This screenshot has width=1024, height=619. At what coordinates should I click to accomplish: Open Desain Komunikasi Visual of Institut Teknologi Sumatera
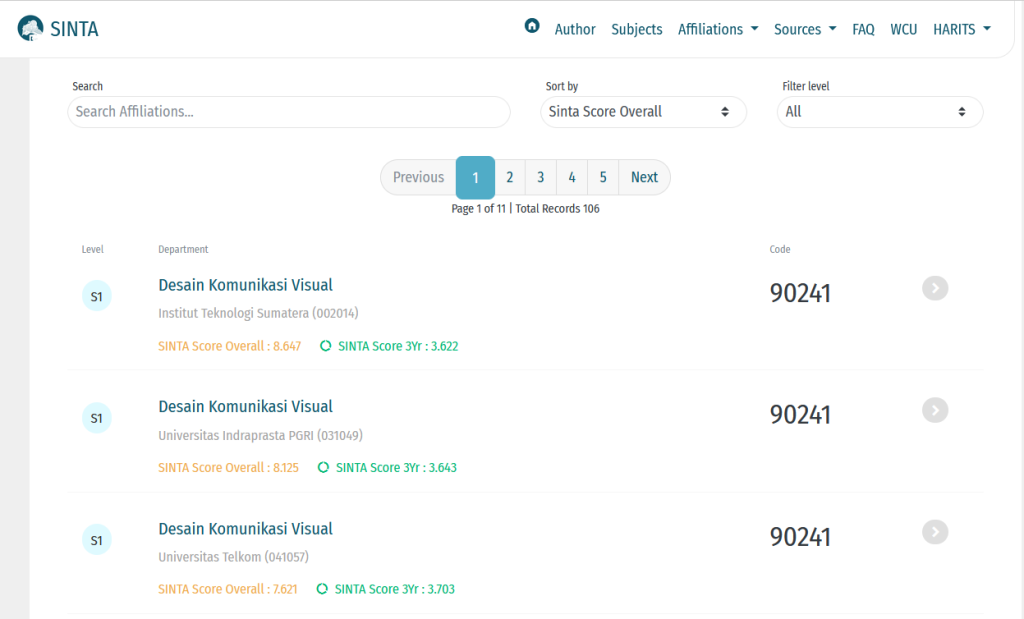246,285
